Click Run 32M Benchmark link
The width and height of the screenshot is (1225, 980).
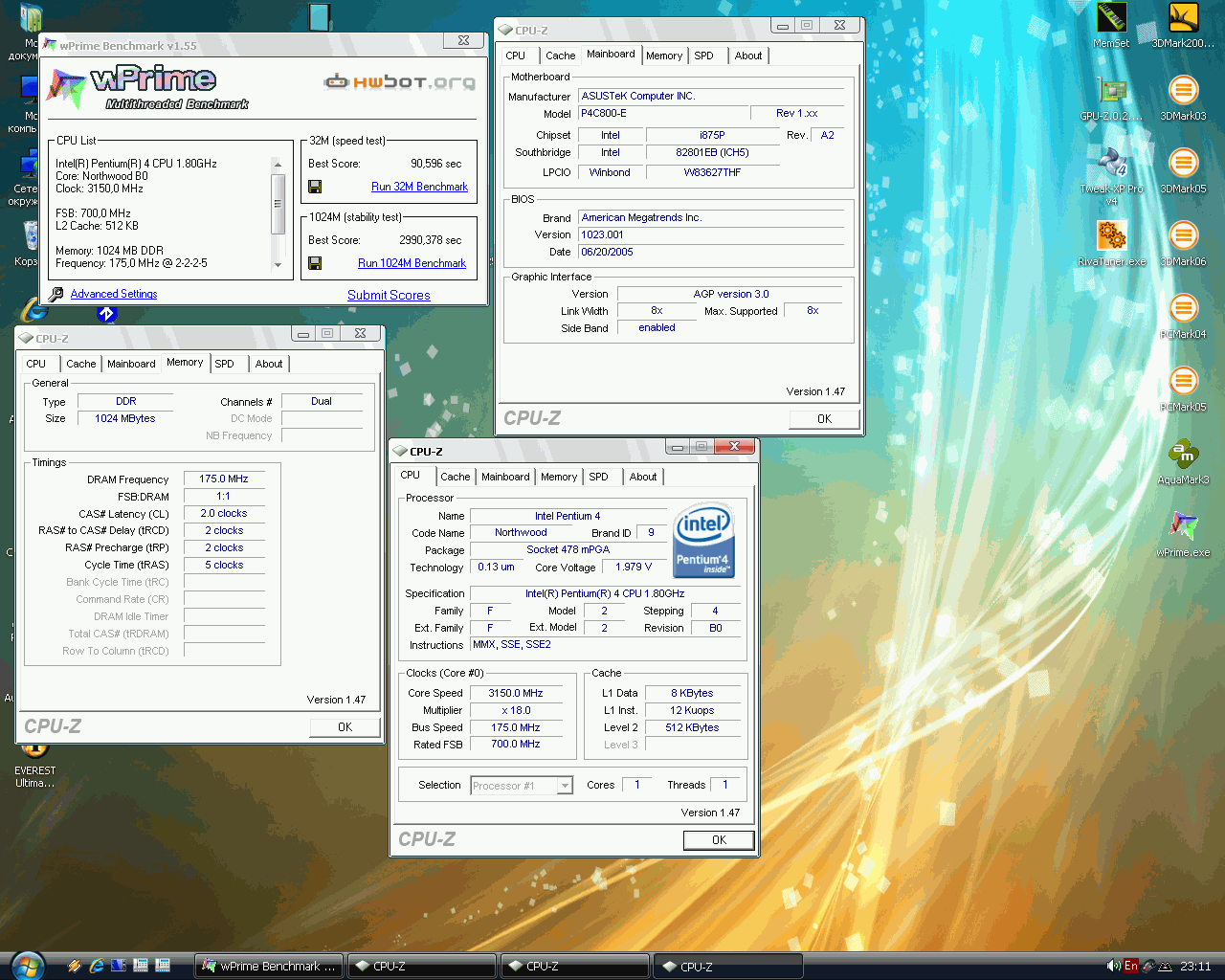(x=419, y=187)
